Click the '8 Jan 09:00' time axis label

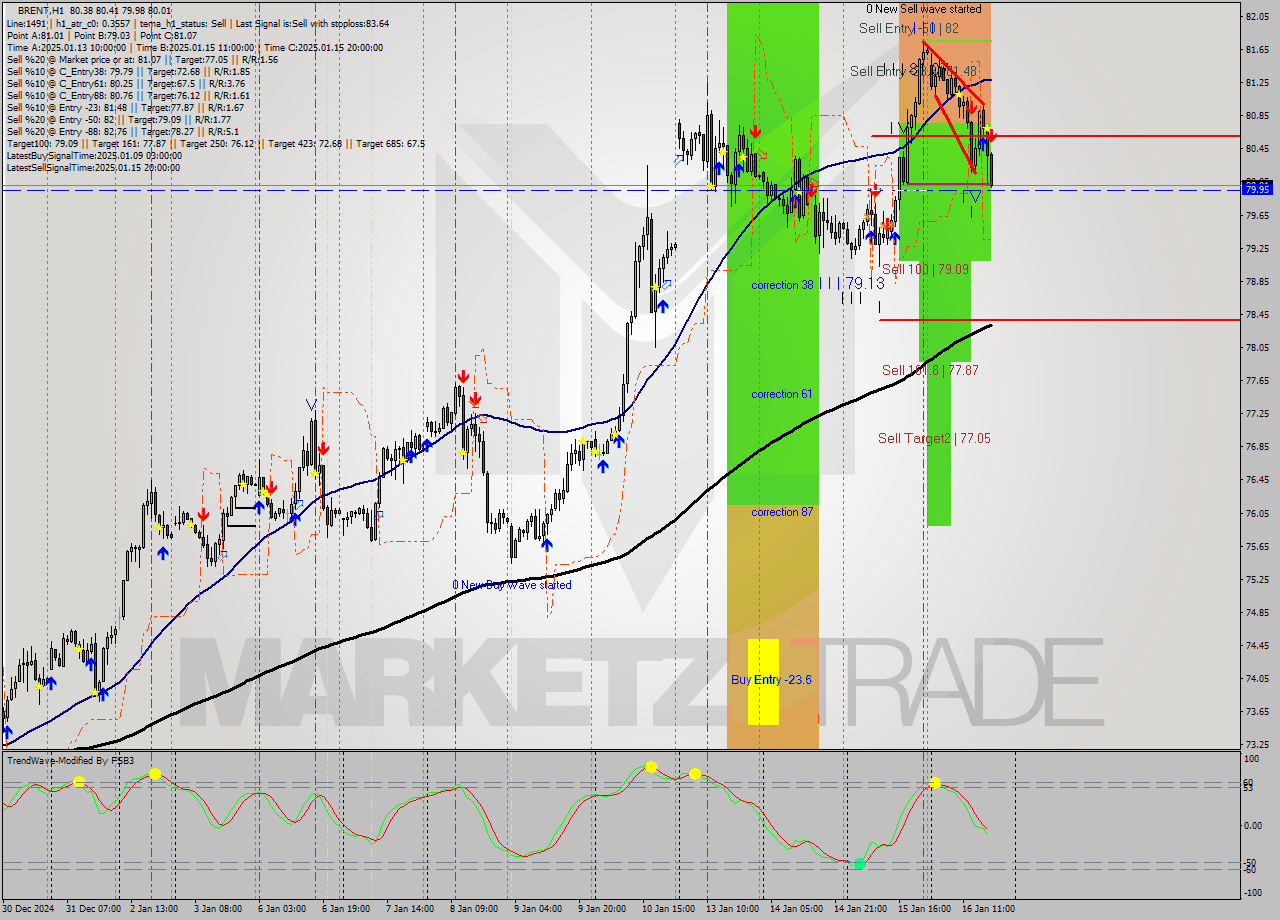[x=473, y=909]
